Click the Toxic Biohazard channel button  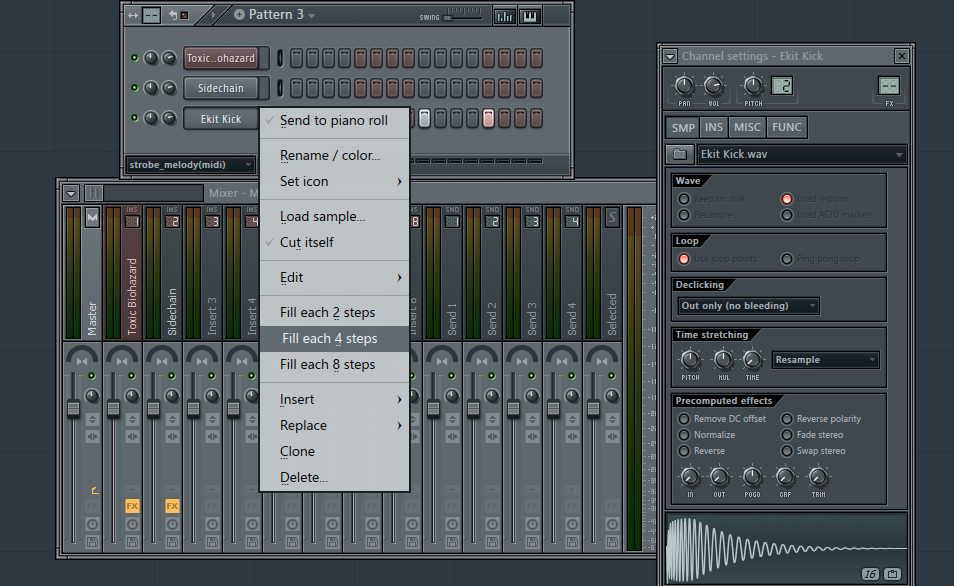pos(220,58)
